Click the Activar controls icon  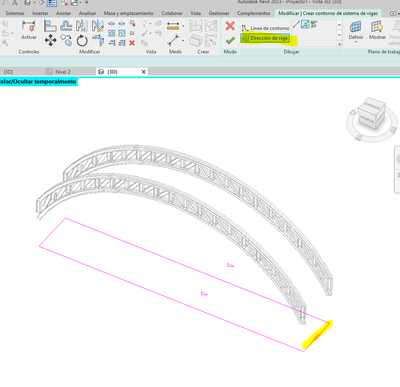pyautogui.click(x=29, y=30)
